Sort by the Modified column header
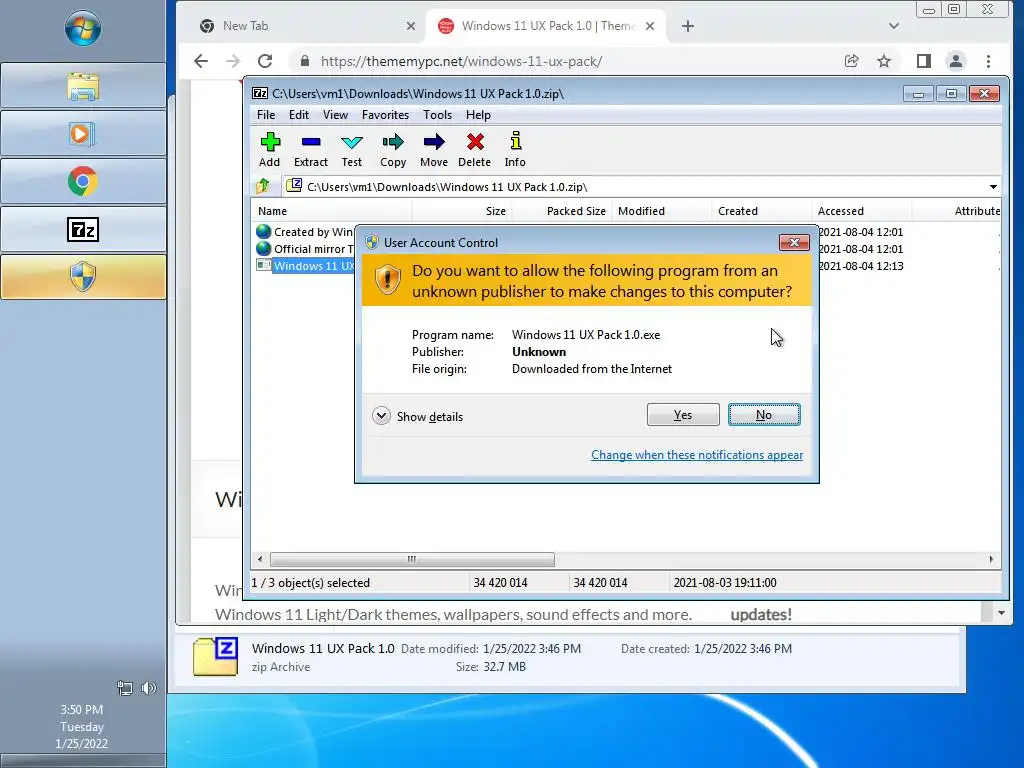Viewport: 1024px width, 768px height. [662, 211]
